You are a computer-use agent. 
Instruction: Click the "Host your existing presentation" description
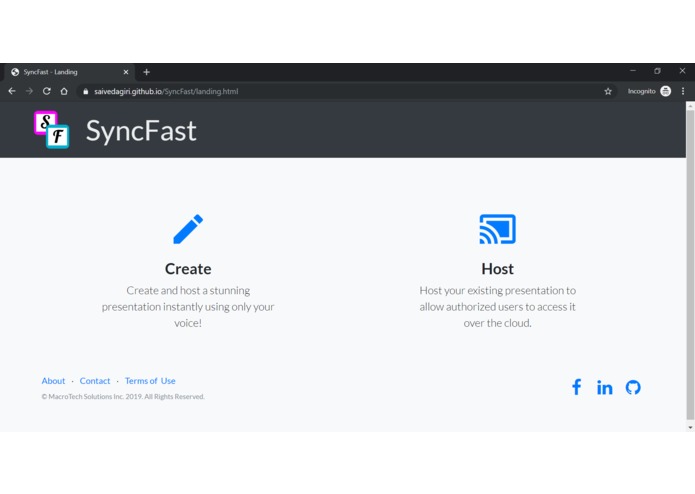coord(497,307)
